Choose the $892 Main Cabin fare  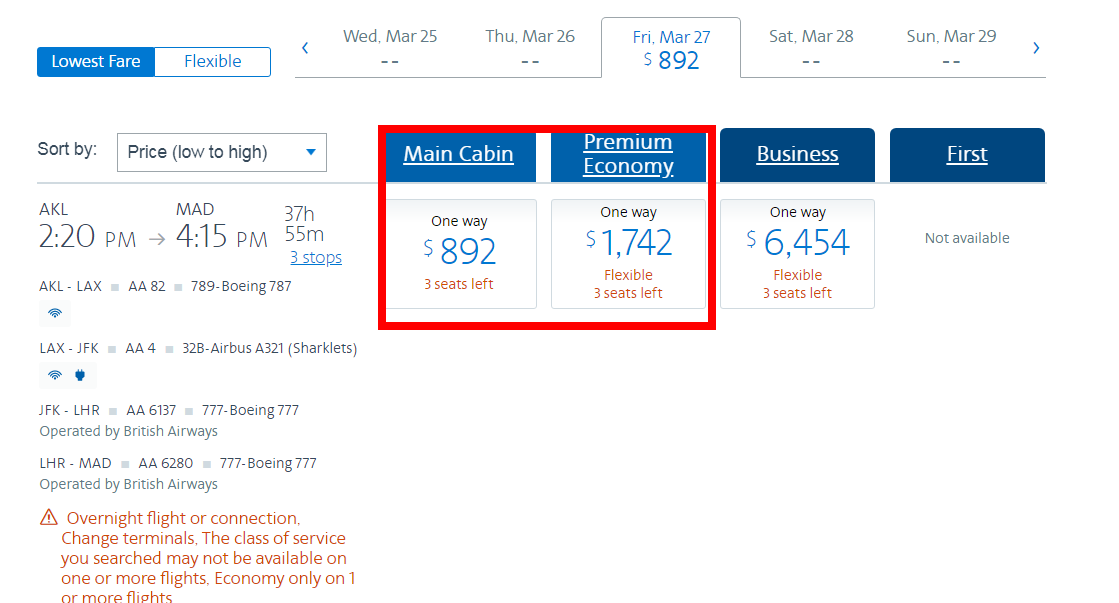459,253
